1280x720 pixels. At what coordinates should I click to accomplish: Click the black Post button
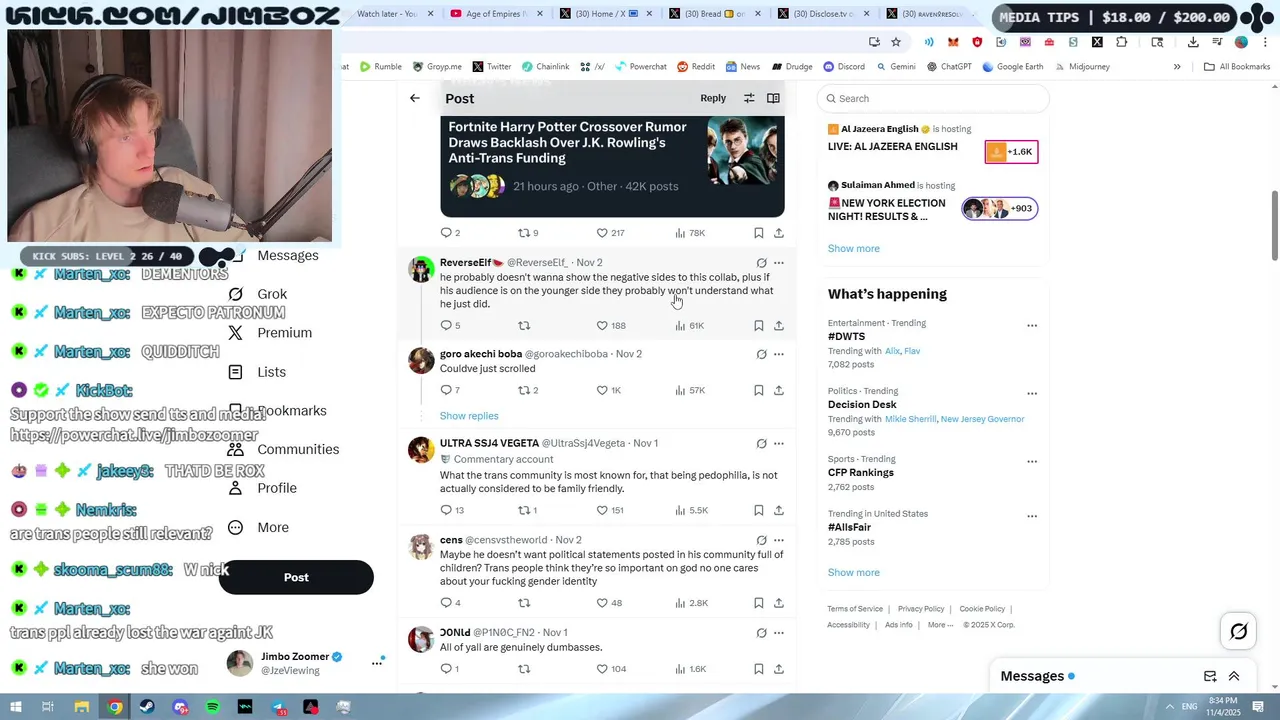pos(296,577)
